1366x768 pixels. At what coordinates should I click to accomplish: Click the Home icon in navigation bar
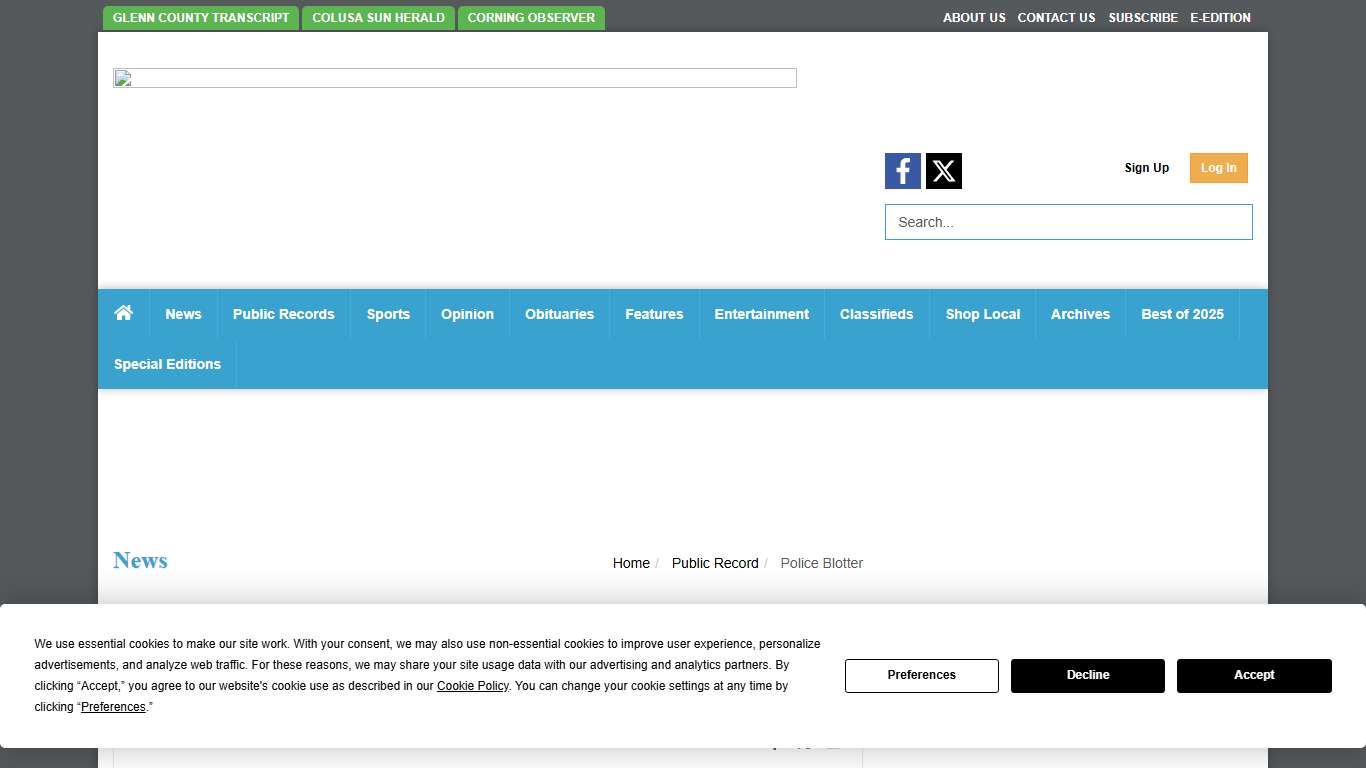123,313
